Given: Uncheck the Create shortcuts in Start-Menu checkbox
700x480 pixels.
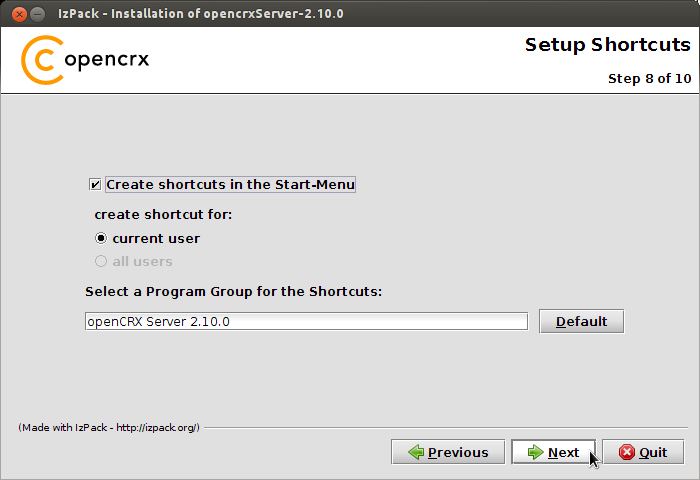Looking at the screenshot, I should (x=95, y=184).
